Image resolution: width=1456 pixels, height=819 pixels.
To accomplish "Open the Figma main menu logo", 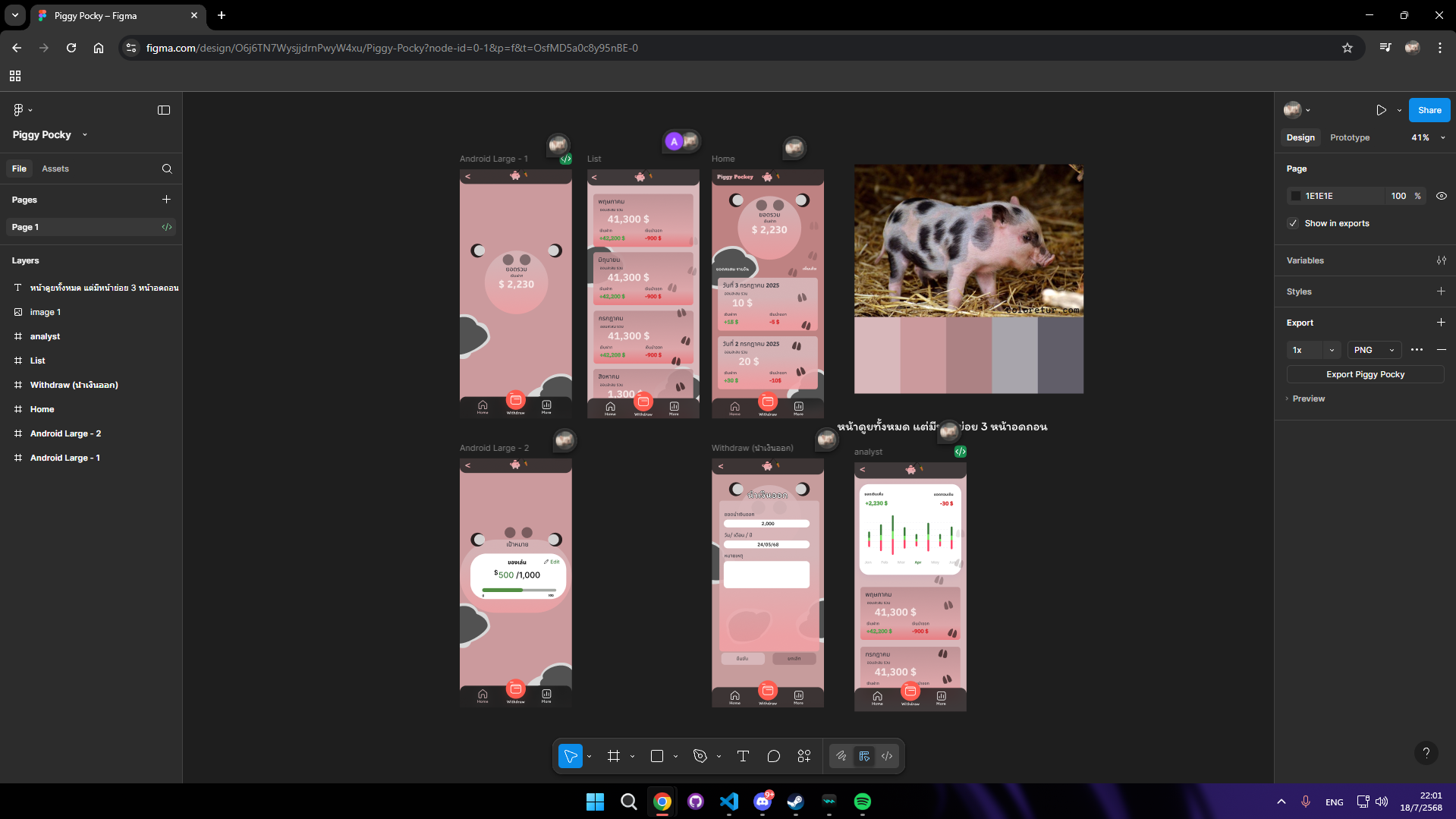I will [x=19, y=110].
